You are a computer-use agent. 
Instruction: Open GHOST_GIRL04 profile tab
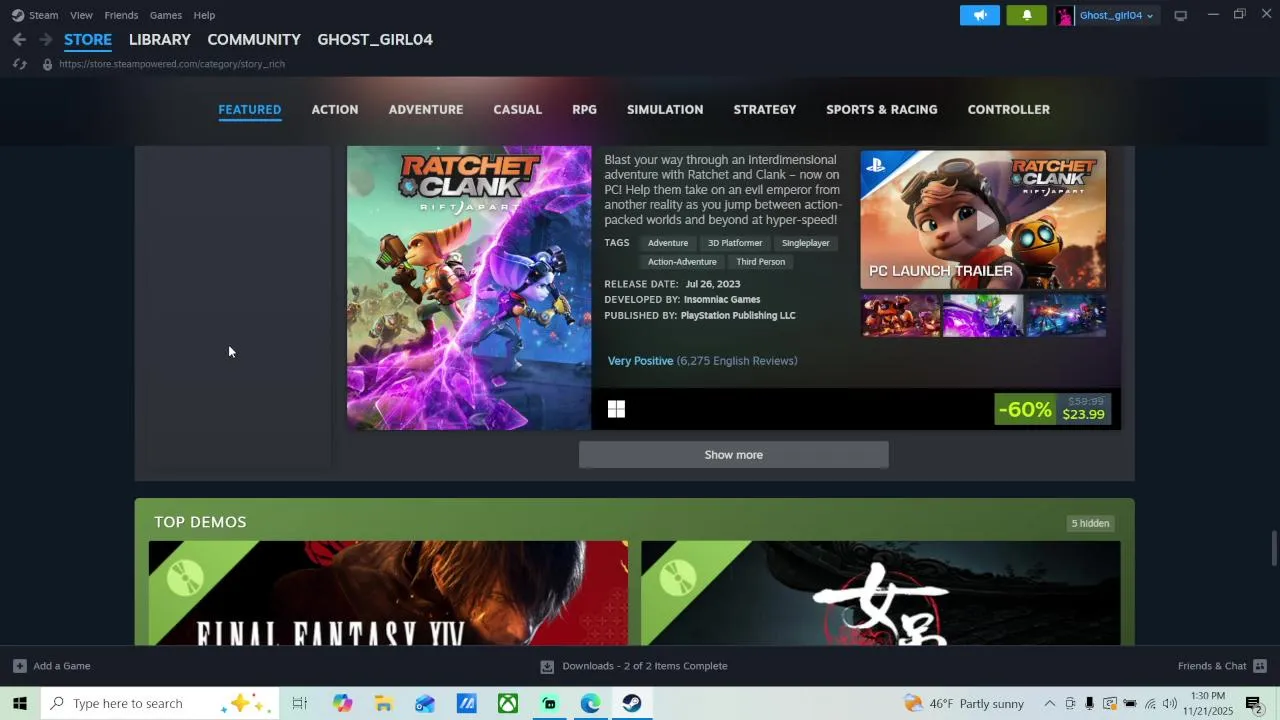point(375,39)
